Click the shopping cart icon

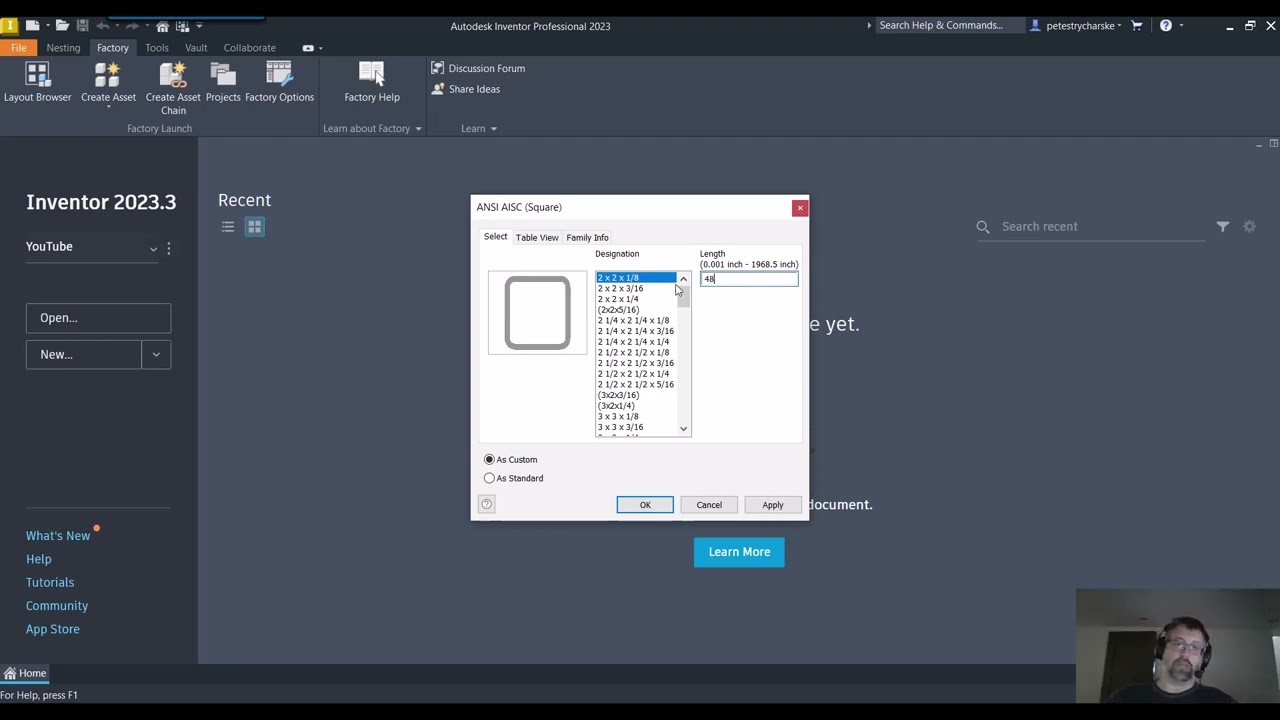(1137, 26)
